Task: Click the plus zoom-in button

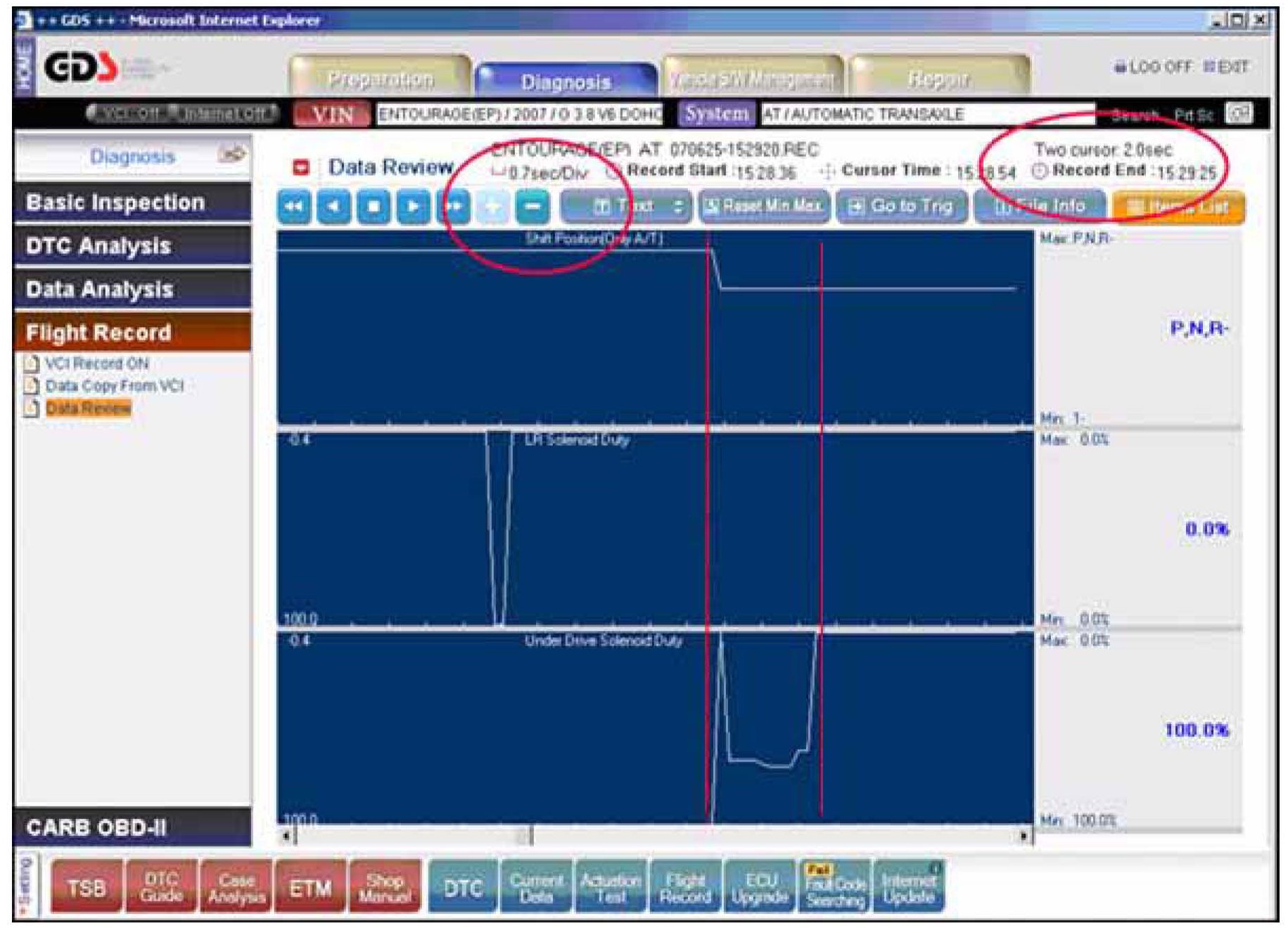Action: tap(493, 207)
